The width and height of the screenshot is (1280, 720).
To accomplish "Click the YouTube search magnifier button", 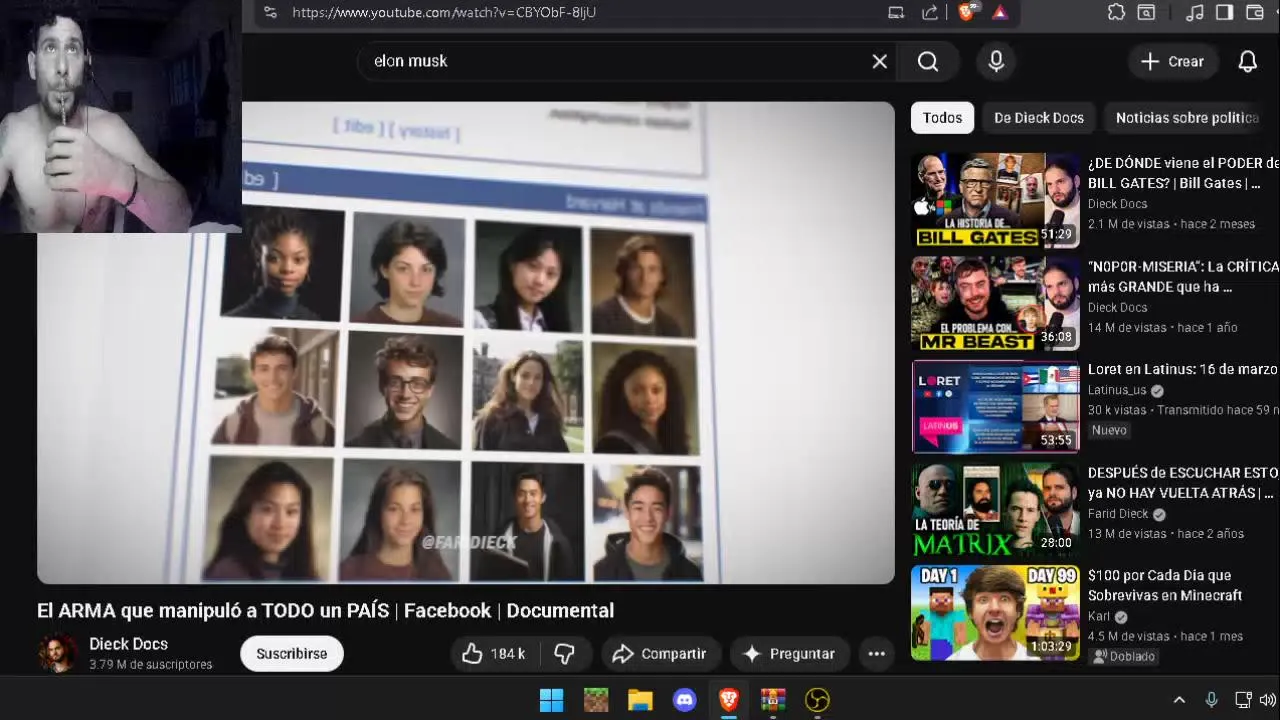I will tap(928, 61).
